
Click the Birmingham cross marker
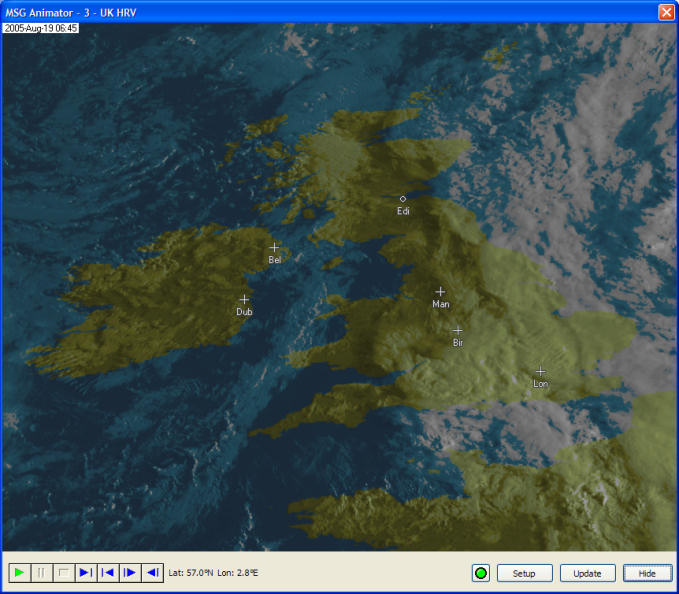pyautogui.click(x=457, y=331)
